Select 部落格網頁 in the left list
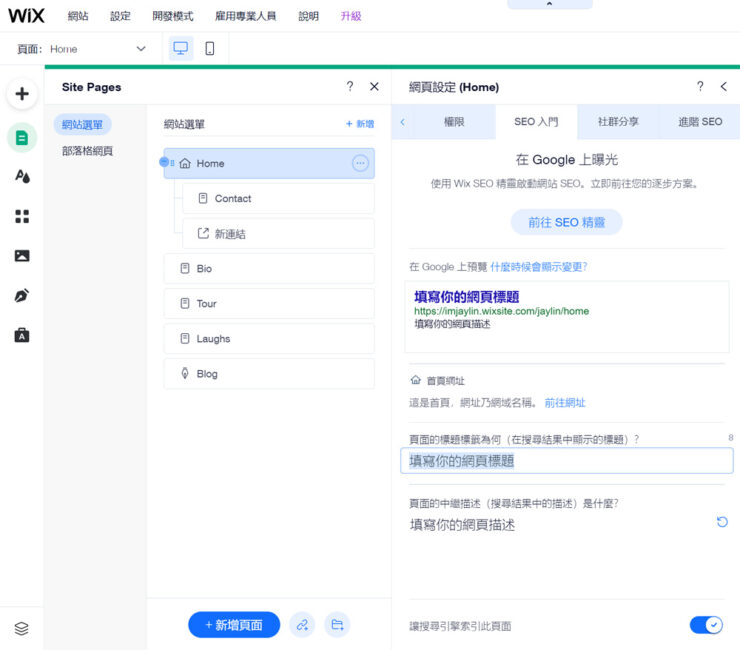740x650 pixels. click(x=88, y=151)
